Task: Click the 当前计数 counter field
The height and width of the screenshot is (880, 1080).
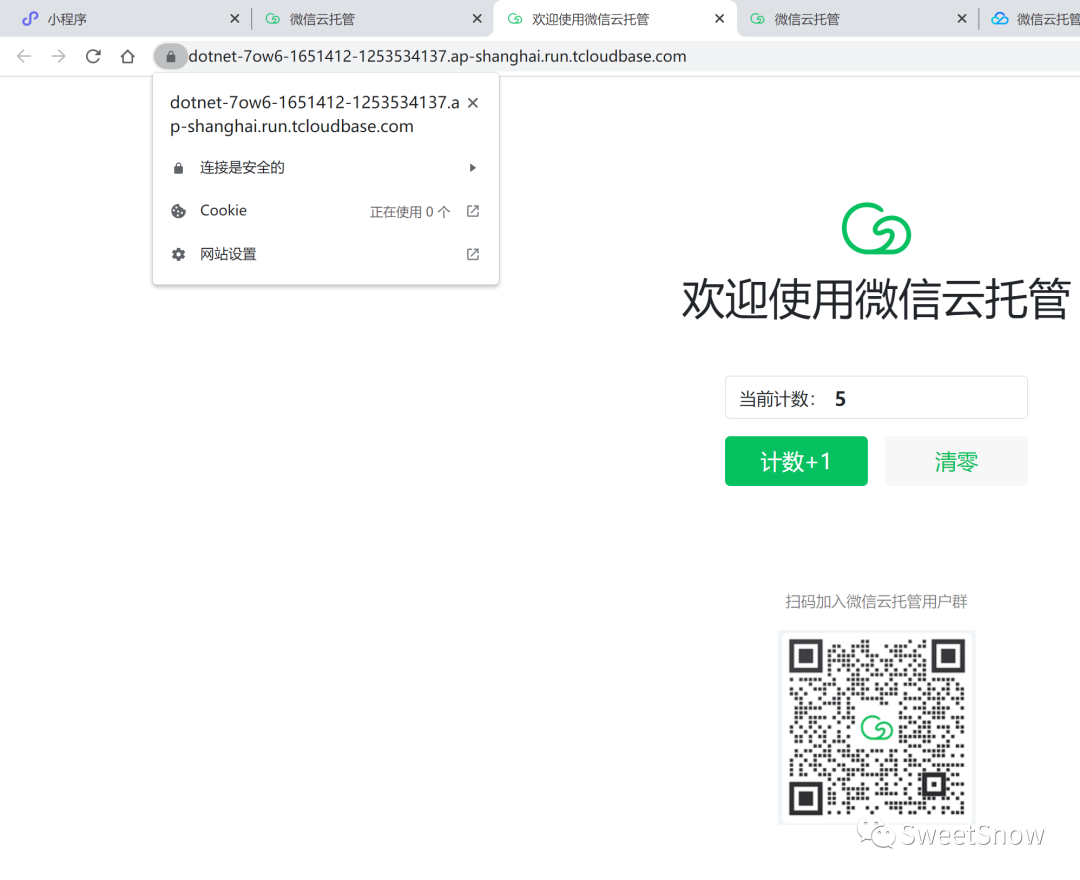Action: click(876, 398)
